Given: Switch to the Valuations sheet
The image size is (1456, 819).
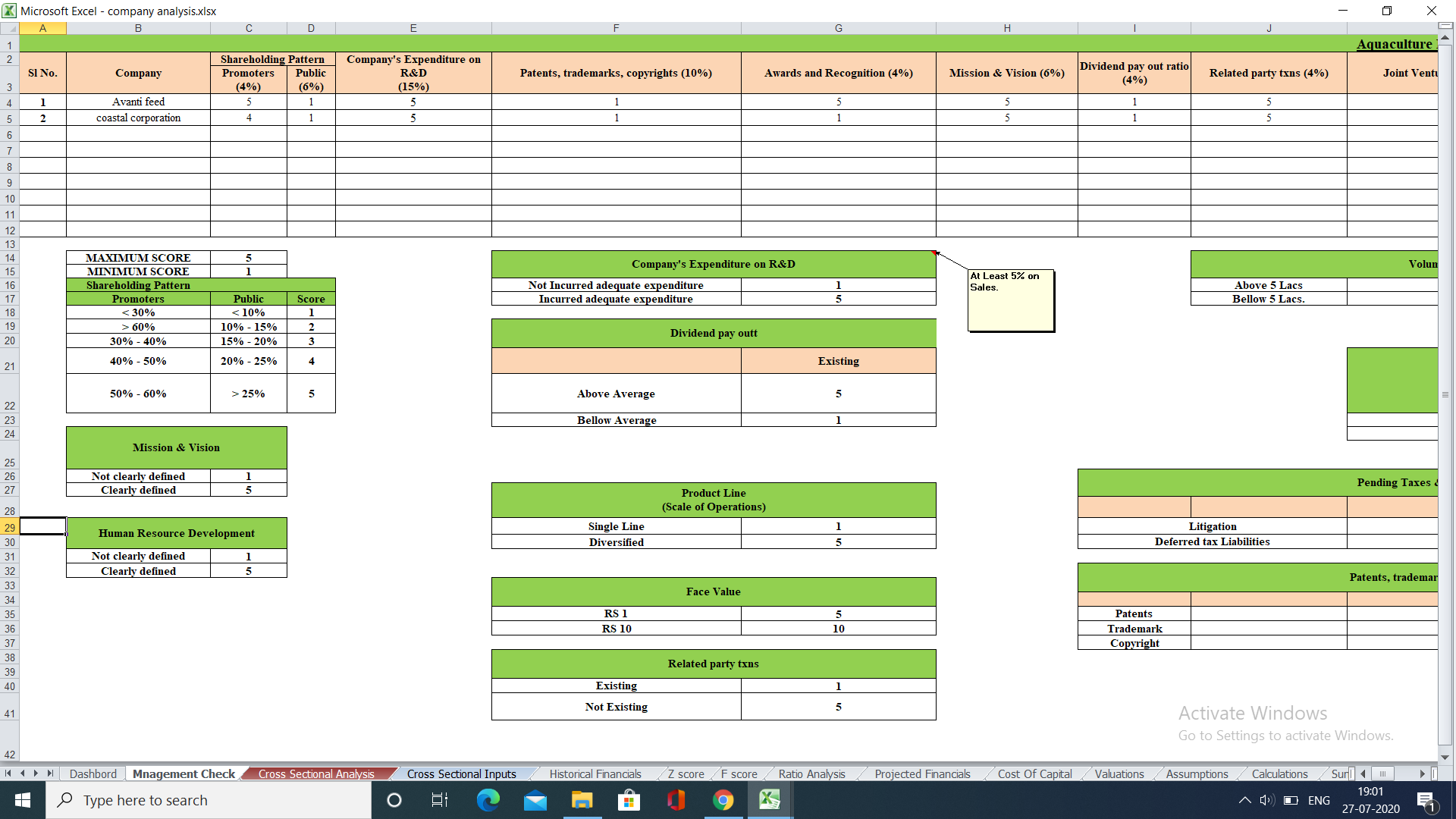Looking at the screenshot, I should [x=1119, y=774].
